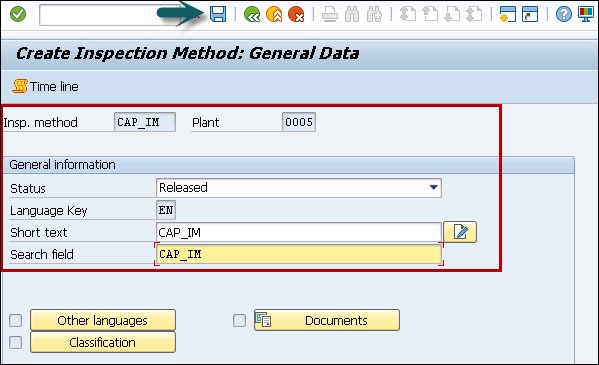
Task: Click the Other languages button
Action: point(103,320)
